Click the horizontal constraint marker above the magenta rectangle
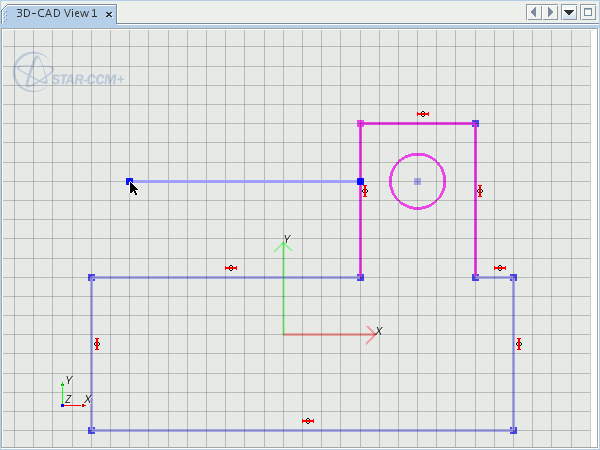Viewport: 600px width, 450px height. coord(423,114)
